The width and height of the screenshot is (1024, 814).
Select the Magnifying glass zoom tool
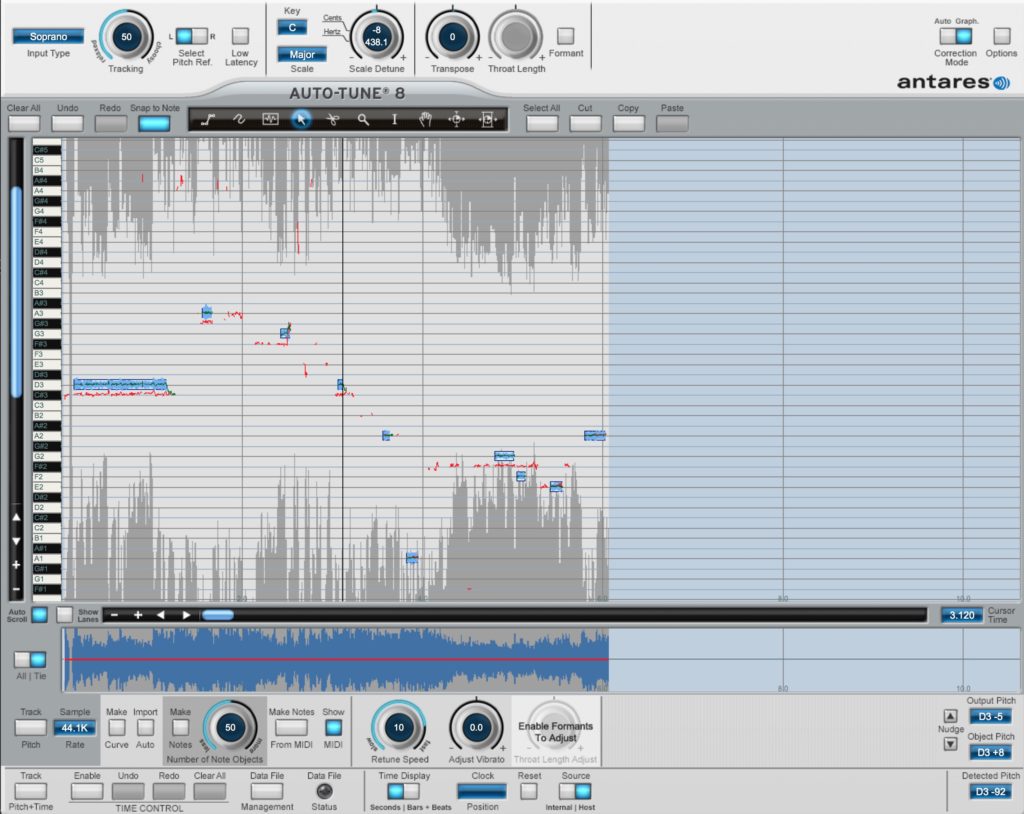click(x=363, y=120)
